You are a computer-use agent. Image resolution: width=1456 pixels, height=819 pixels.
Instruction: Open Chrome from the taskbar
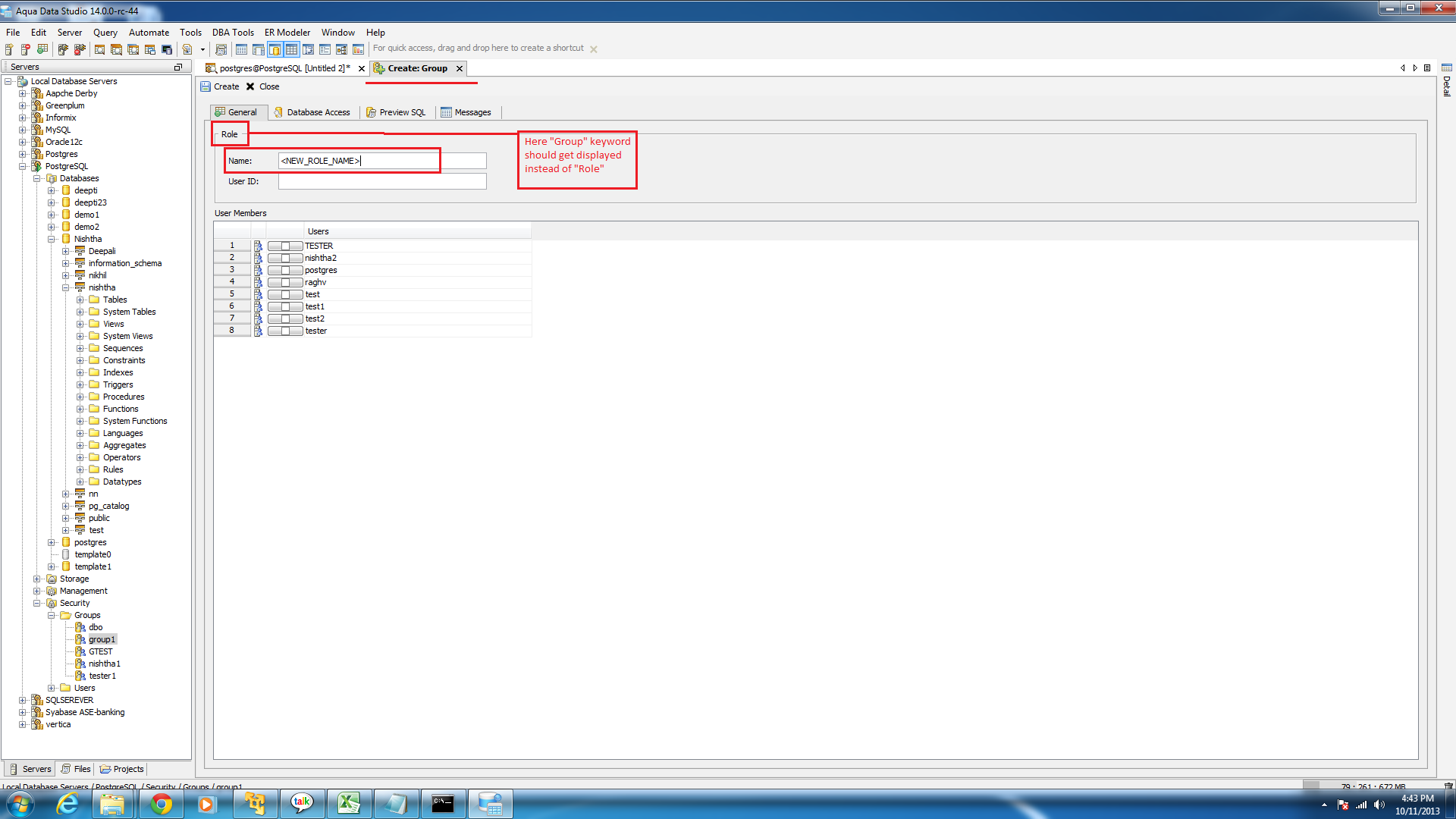[160, 804]
